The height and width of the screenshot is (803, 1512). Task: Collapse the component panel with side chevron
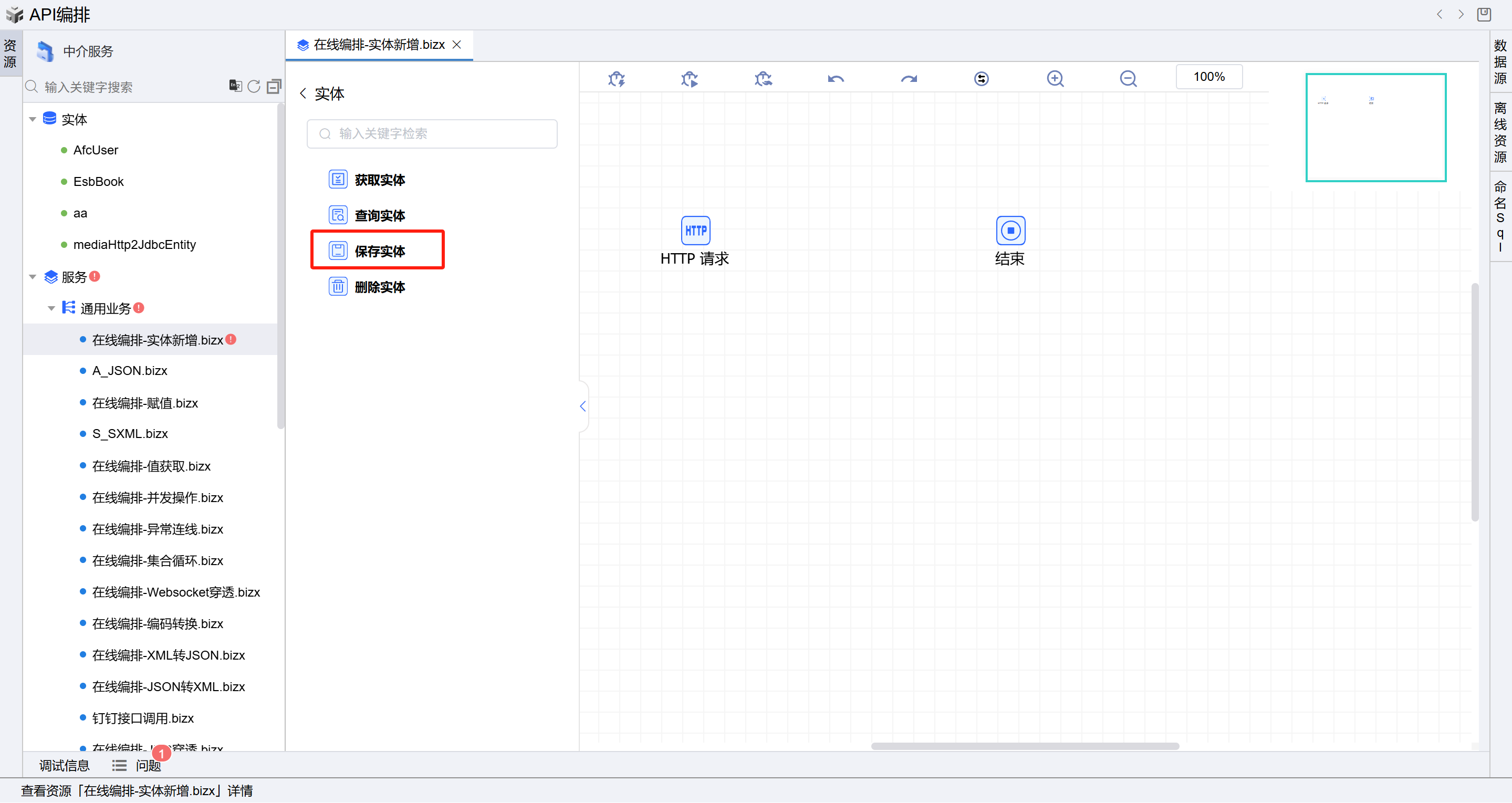[x=583, y=406]
